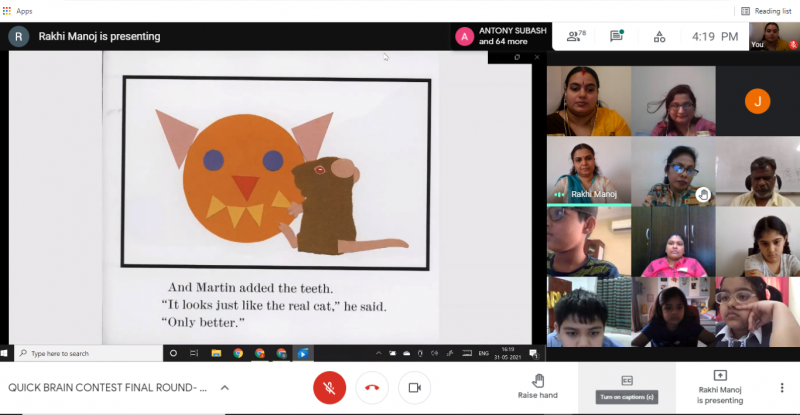Unmute the microphone with red mic button
The width and height of the screenshot is (800, 415).
tap(329, 387)
